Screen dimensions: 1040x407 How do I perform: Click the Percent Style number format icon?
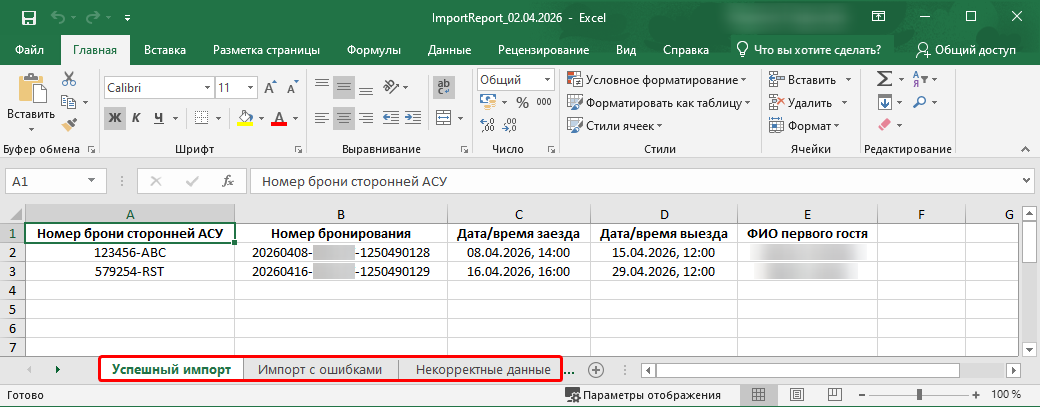click(x=523, y=103)
